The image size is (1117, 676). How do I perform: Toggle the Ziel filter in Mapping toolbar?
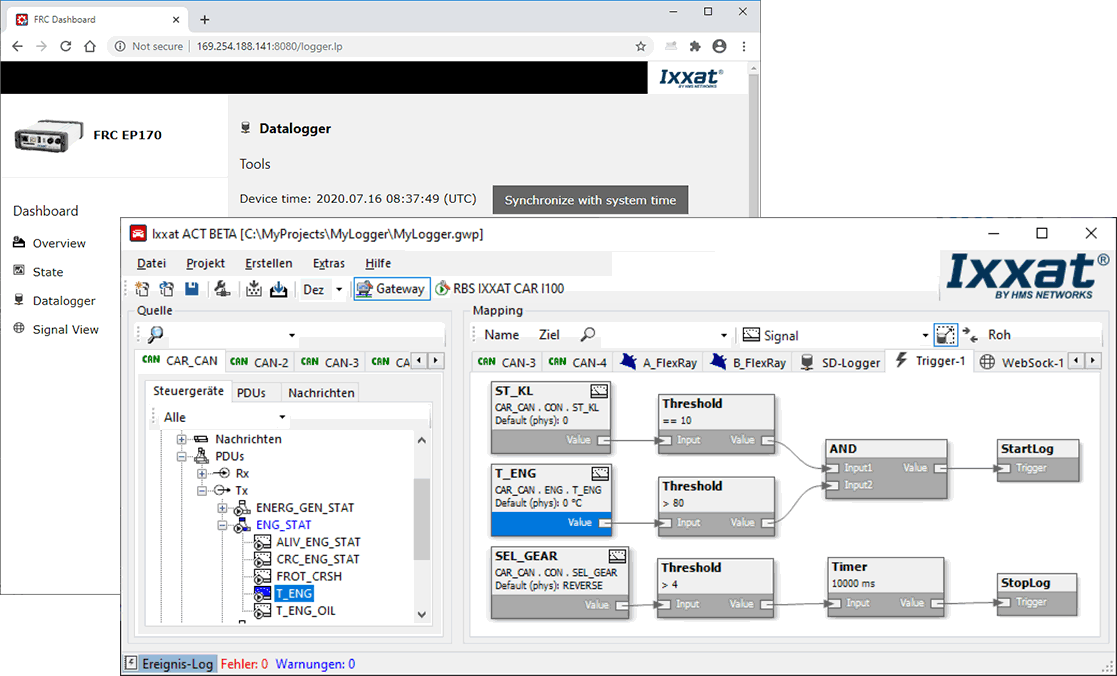point(549,335)
